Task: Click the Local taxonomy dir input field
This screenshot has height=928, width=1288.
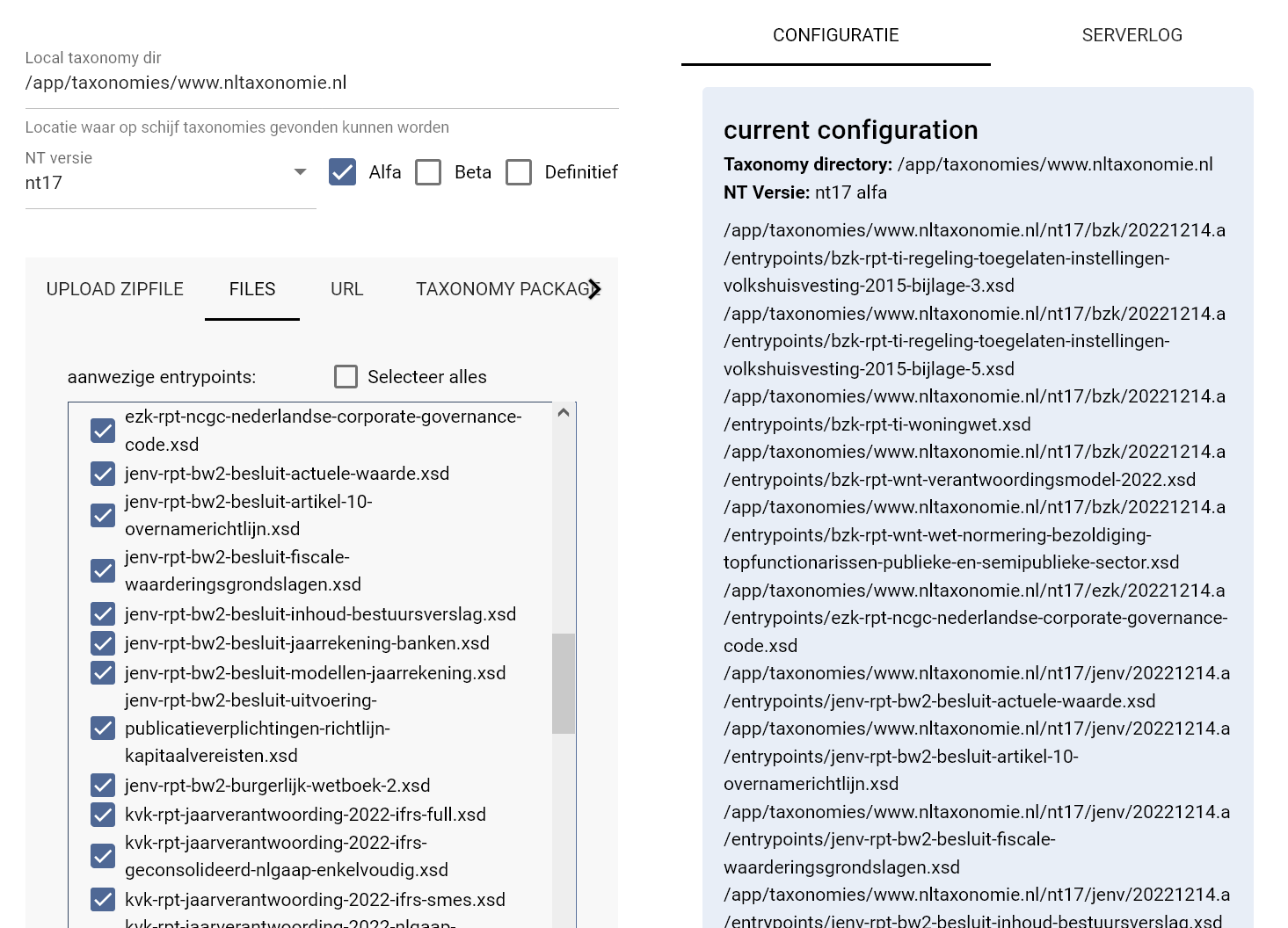Action: (x=322, y=83)
